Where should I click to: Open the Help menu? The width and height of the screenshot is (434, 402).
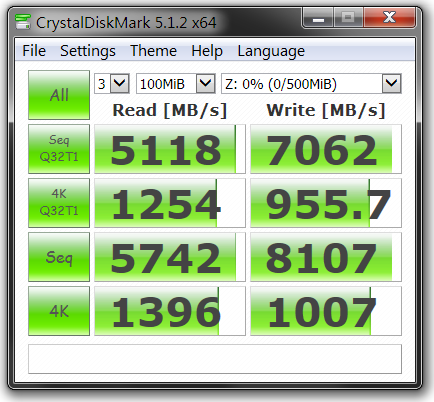[x=207, y=51]
